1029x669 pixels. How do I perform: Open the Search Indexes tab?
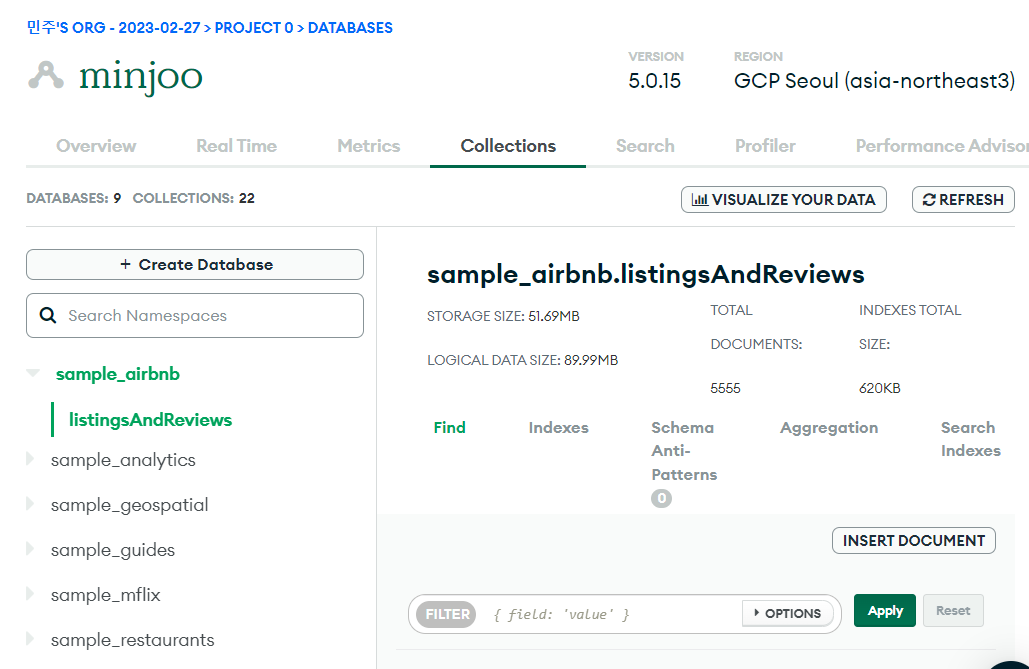[971, 439]
